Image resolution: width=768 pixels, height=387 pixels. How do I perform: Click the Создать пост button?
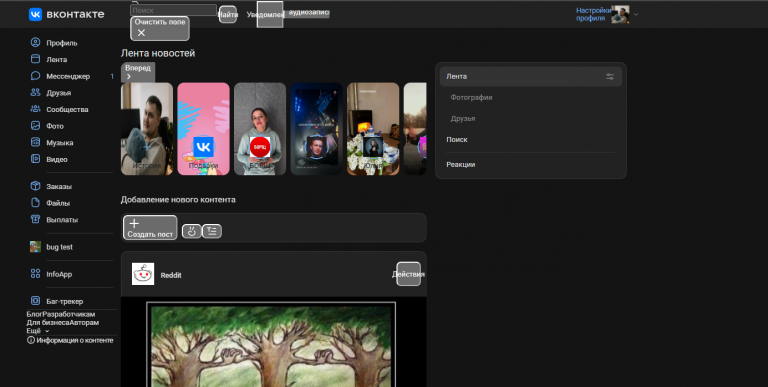(150, 228)
